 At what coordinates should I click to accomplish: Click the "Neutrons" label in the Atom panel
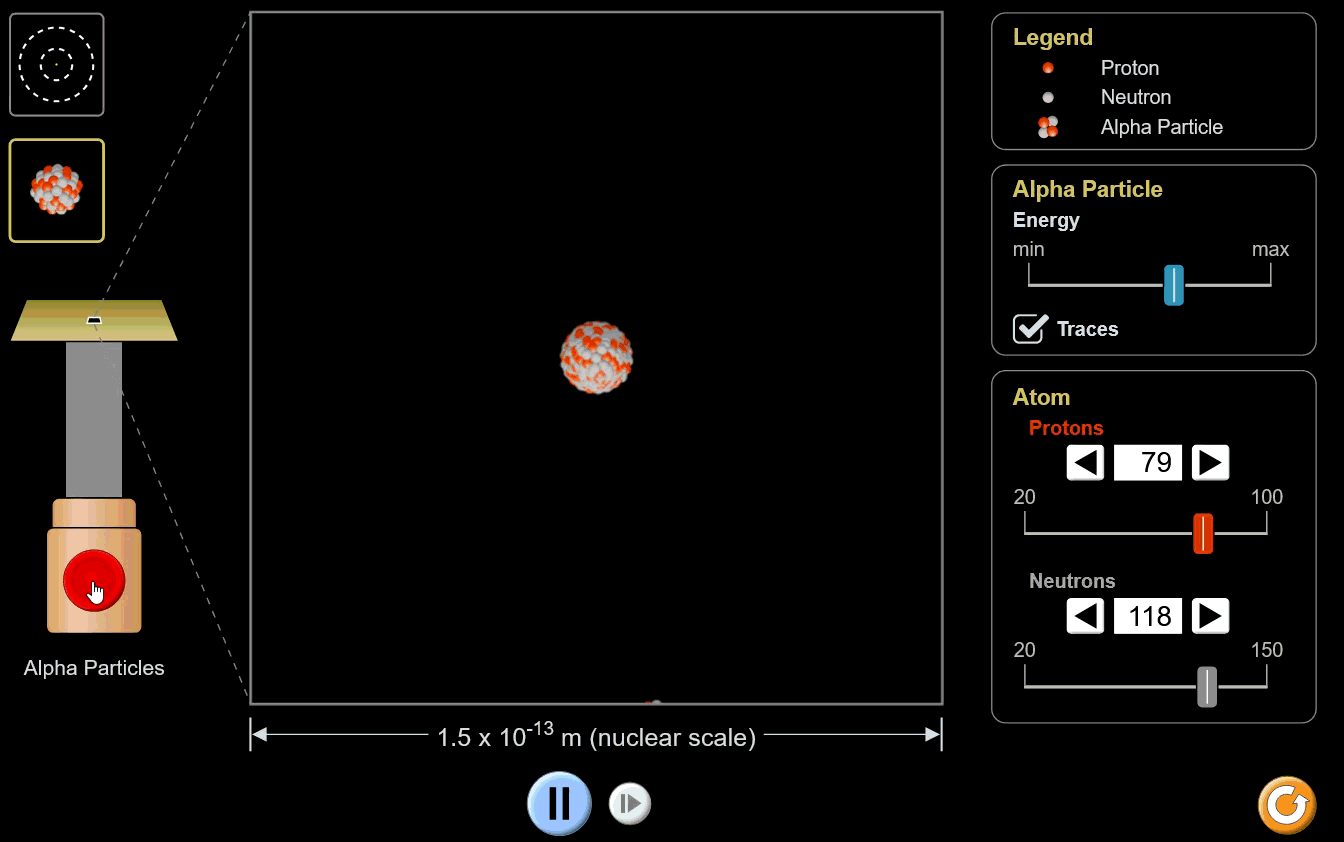pos(1072,581)
